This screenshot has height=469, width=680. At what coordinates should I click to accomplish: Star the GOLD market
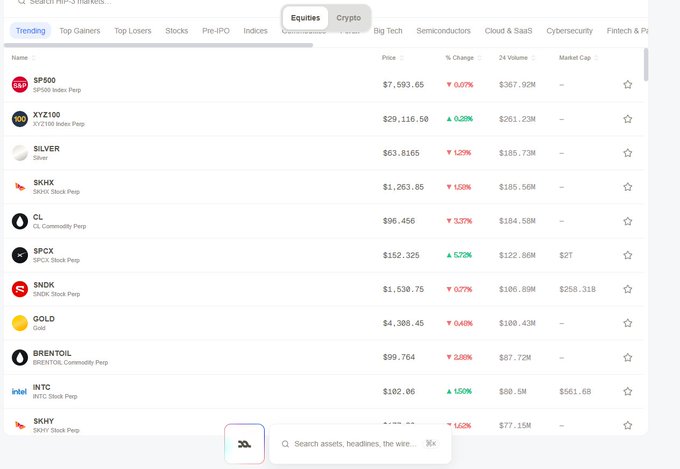627,323
